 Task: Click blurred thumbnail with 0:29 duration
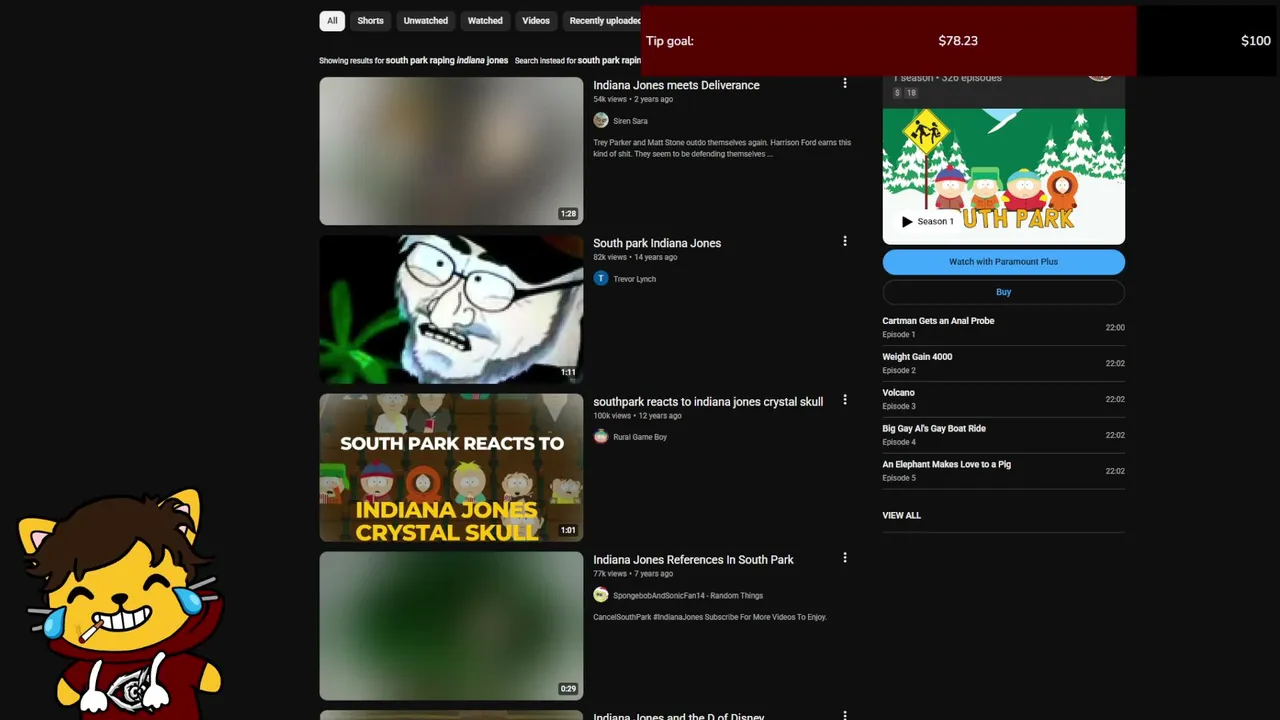[x=451, y=626]
